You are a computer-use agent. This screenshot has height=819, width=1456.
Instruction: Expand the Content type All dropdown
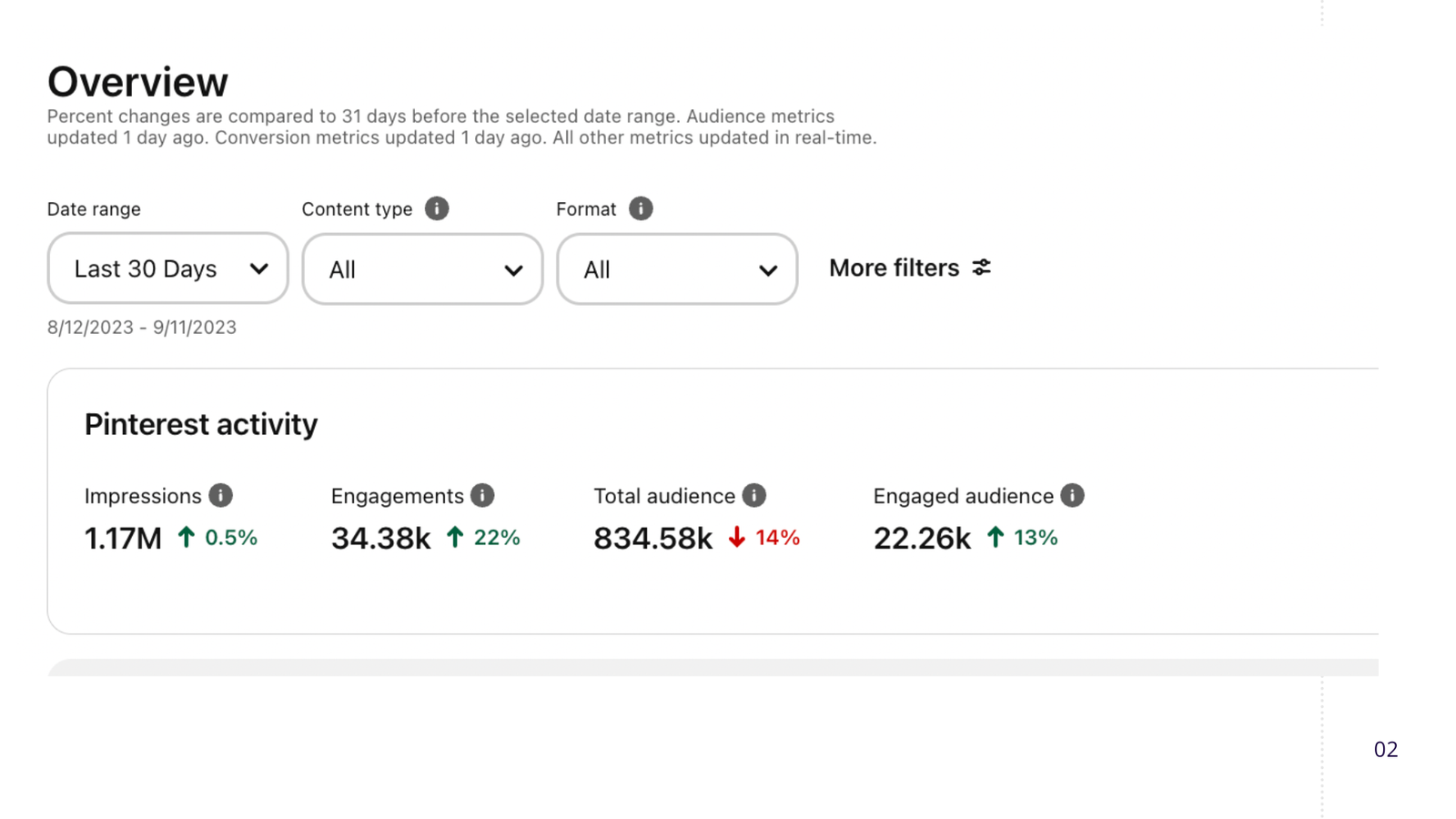click(x=422, y=269)
